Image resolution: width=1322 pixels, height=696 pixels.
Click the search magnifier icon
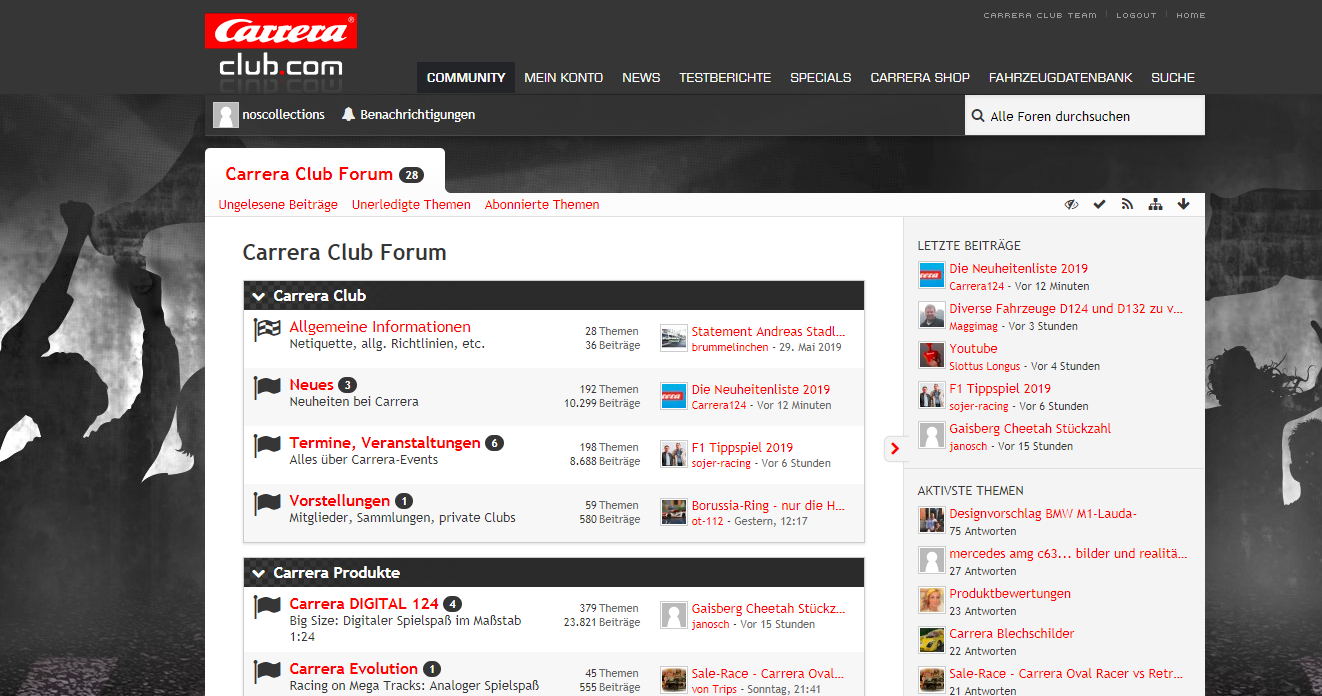pos(978,116)
